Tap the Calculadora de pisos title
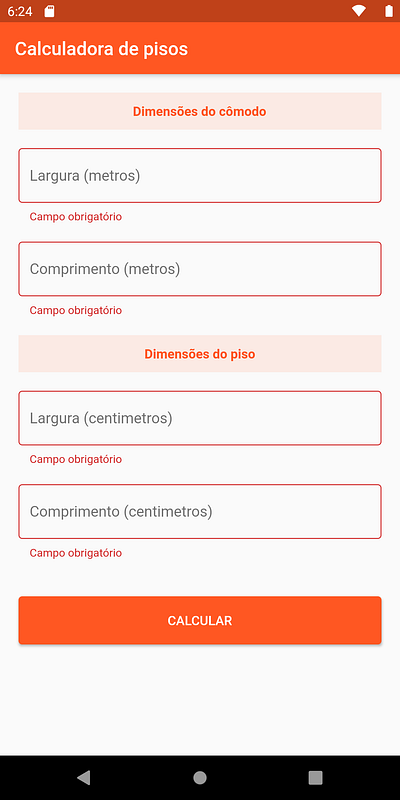The image size is (400, 800). [102, 49]
